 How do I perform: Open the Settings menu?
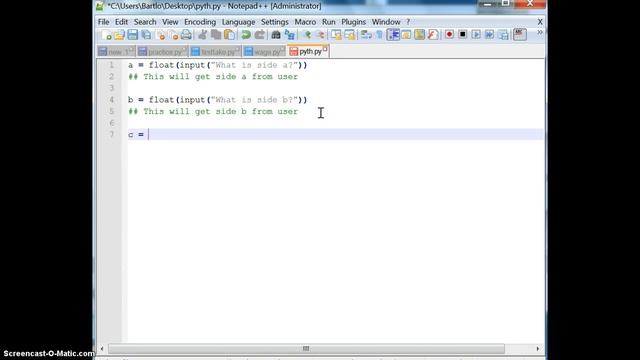tap(275, 22)
